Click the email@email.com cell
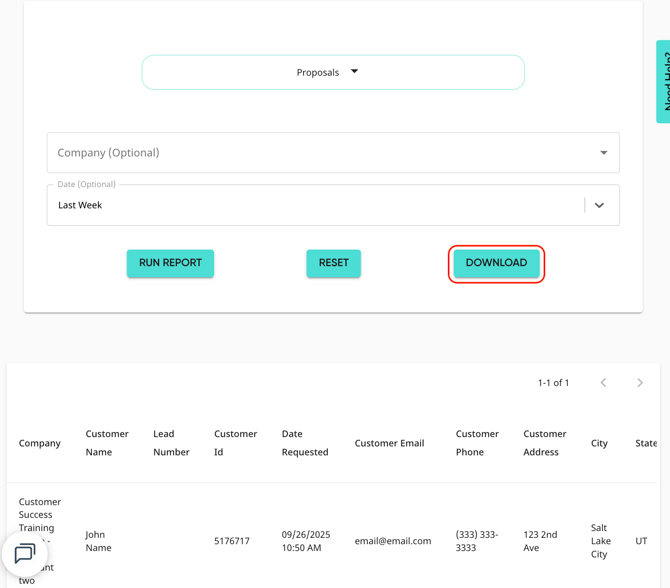This screenshot has width=670, height=588. [x=393, y=541]
